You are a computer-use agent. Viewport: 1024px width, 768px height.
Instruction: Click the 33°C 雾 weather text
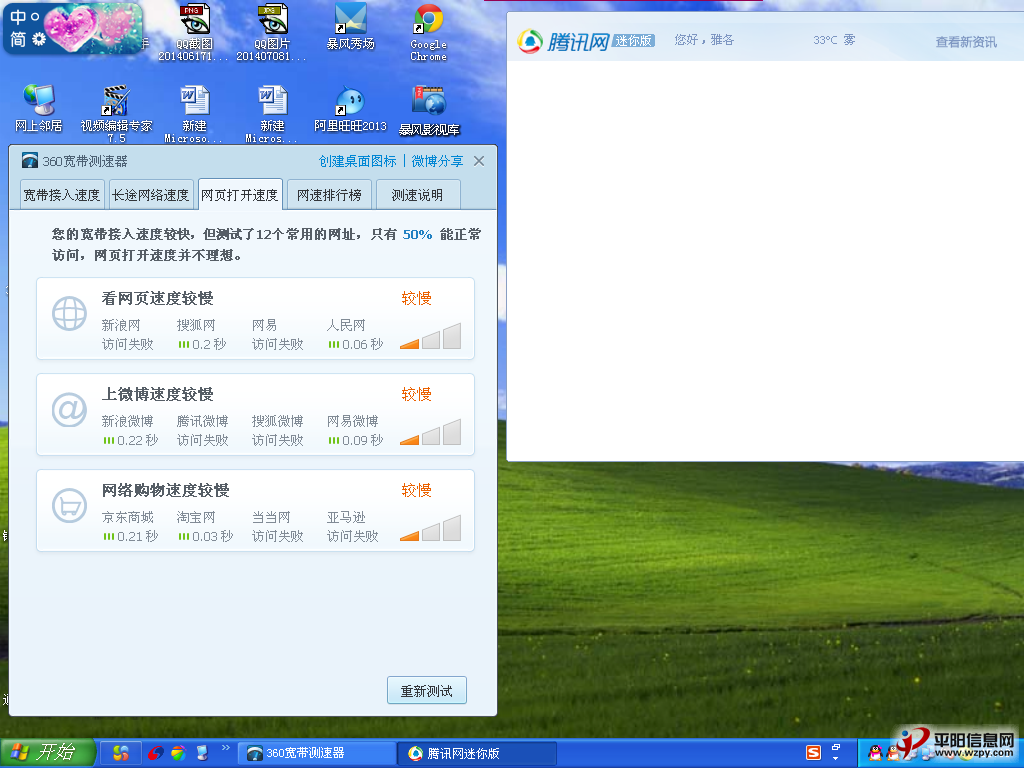[x=834, y=40]
